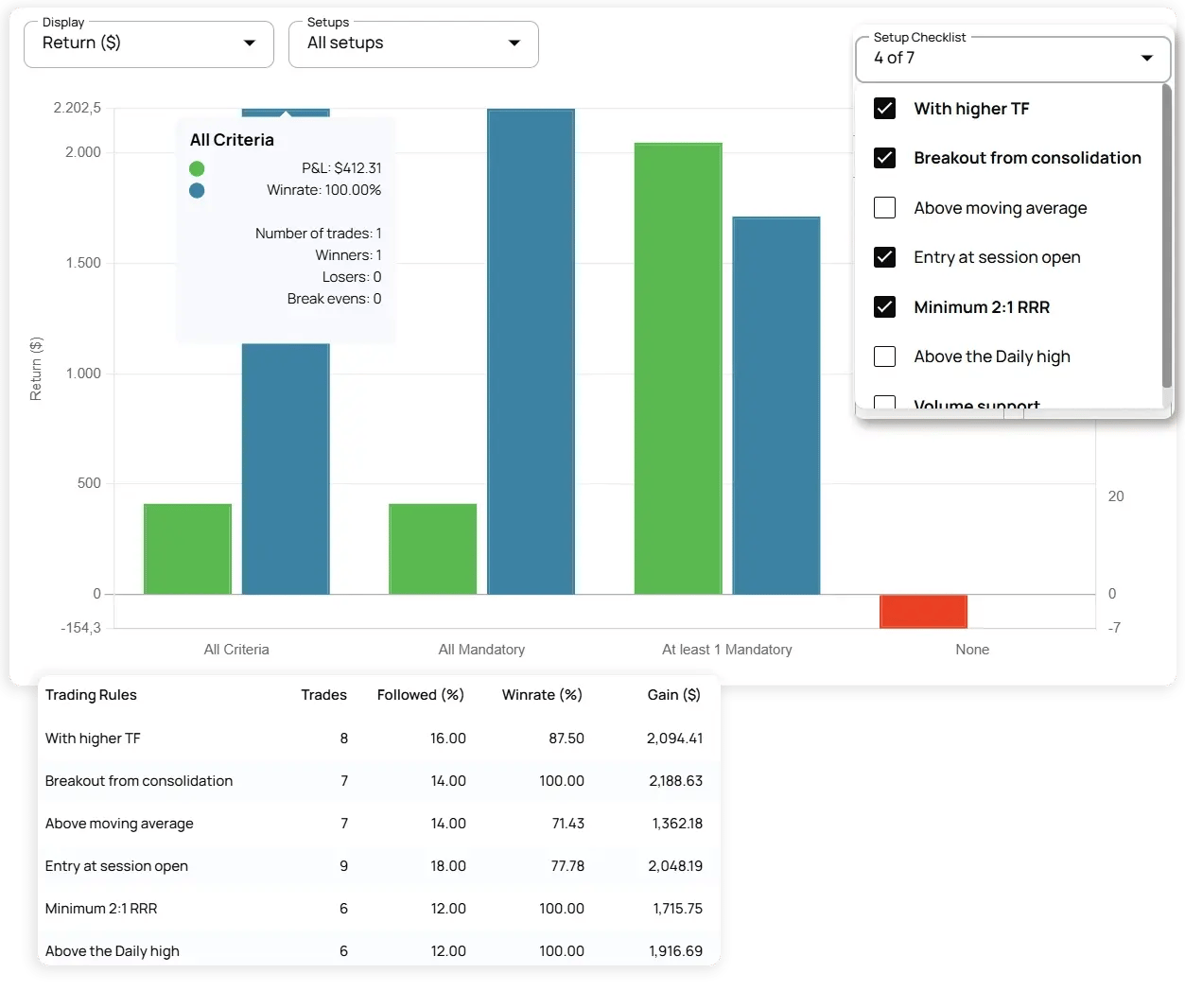Expand the Setups dropdown showing All setups
The width and height of the screenshot is (1185, 1008).
413,43
